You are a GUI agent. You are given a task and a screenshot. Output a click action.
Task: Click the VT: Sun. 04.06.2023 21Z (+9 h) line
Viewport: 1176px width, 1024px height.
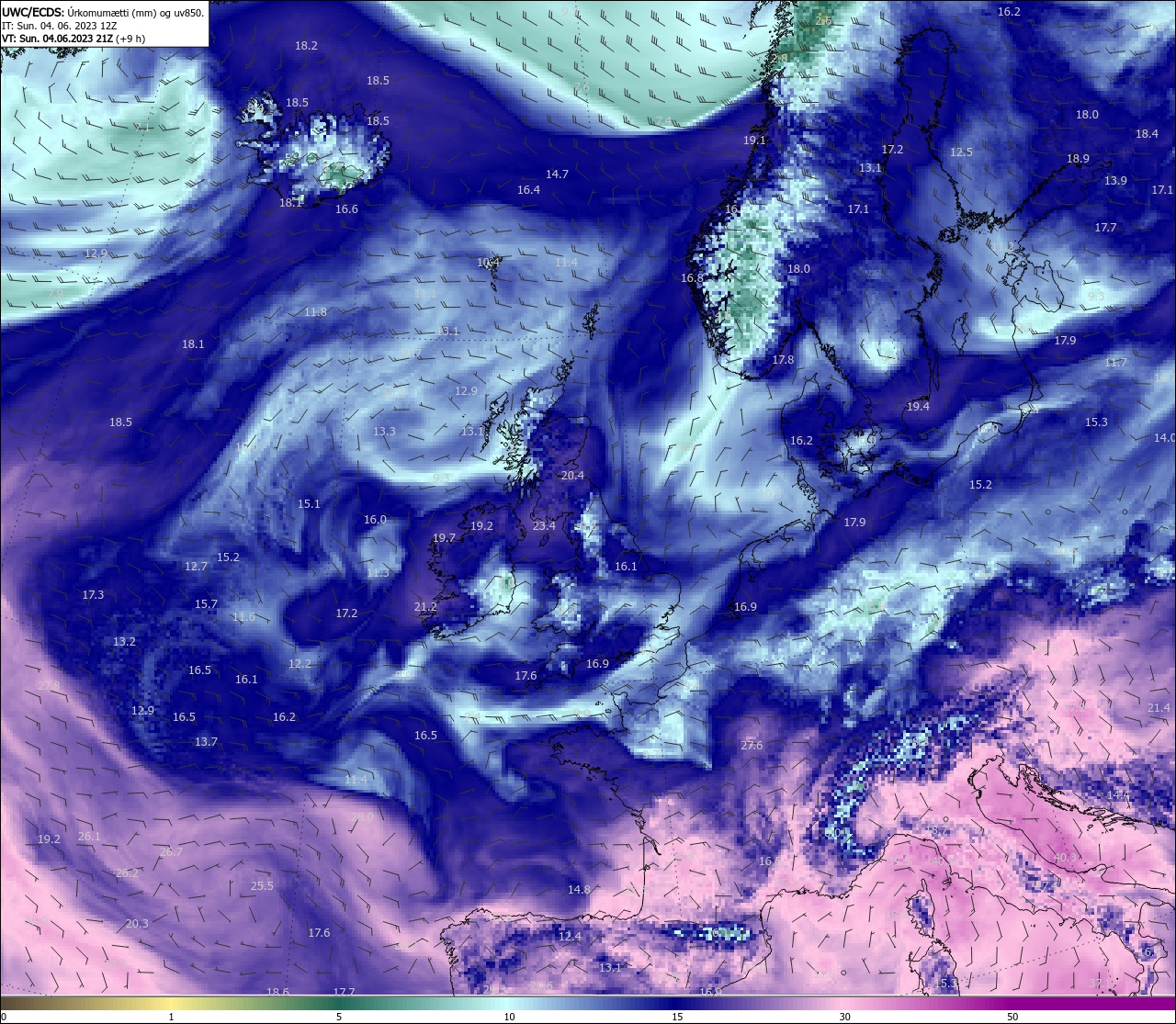73,39
